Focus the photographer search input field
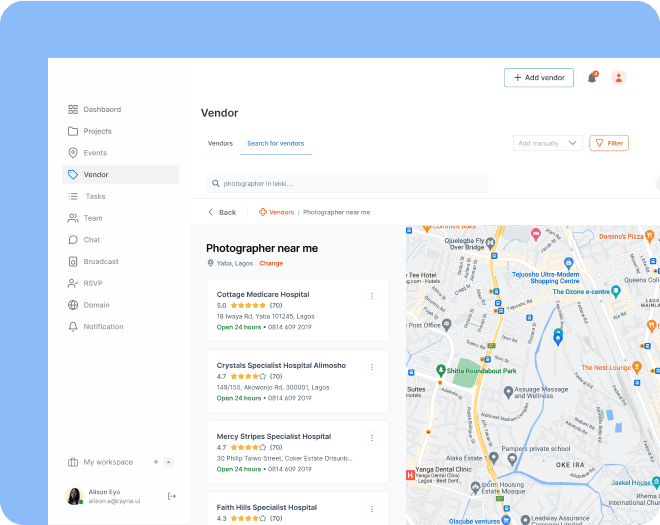 [x=347, y=184]
